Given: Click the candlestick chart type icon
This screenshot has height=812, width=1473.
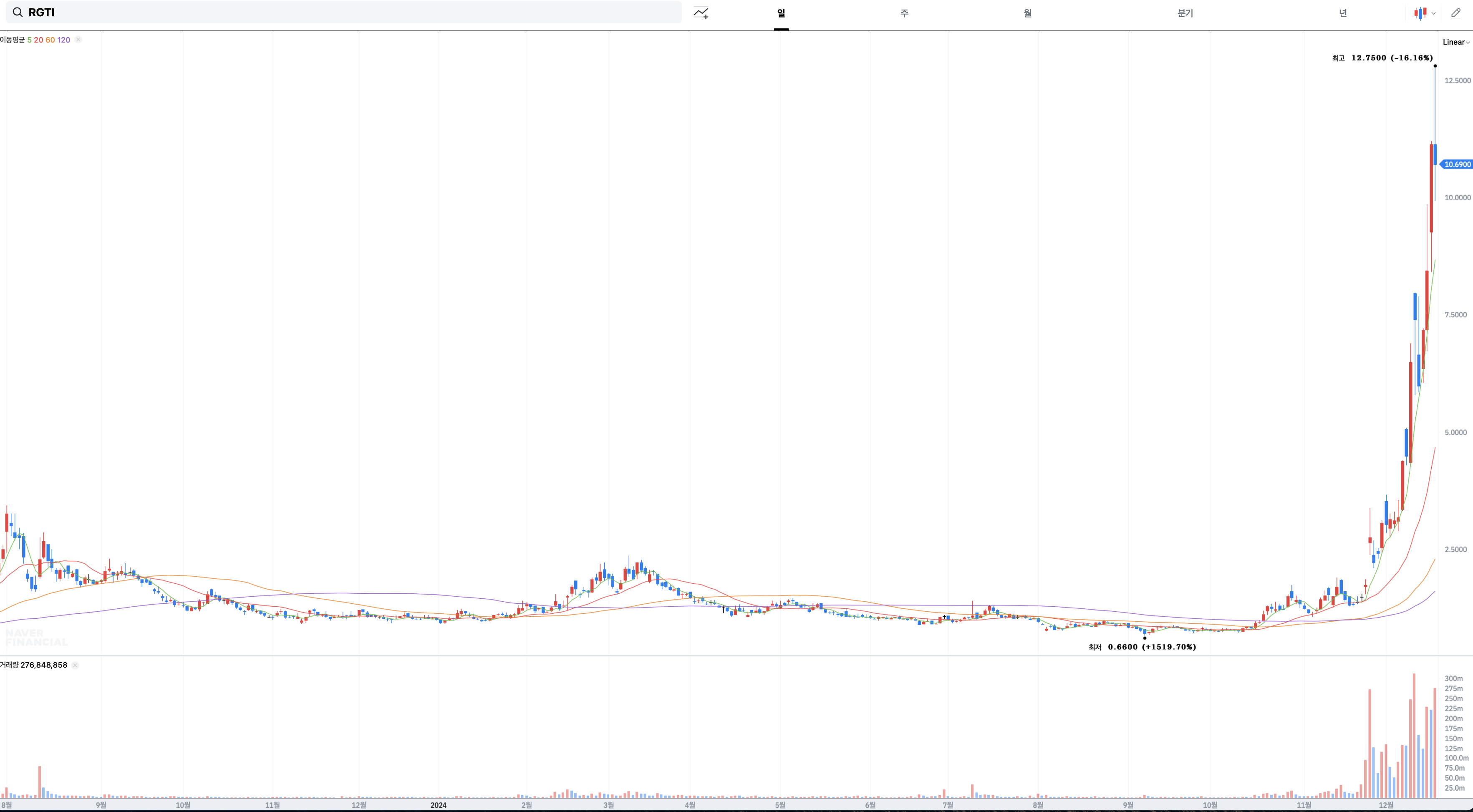Looking at the screenshot, I should coord(1420,13).
